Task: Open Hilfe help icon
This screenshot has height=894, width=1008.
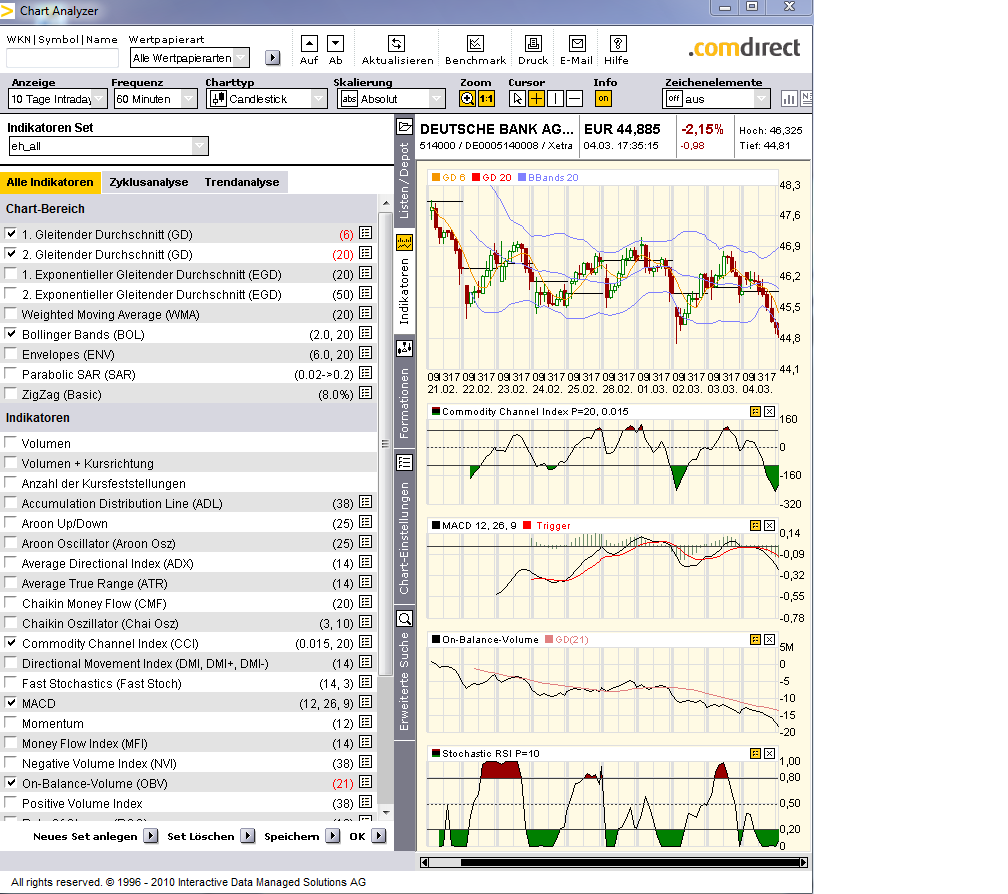Action: click(x=618, y=44)
